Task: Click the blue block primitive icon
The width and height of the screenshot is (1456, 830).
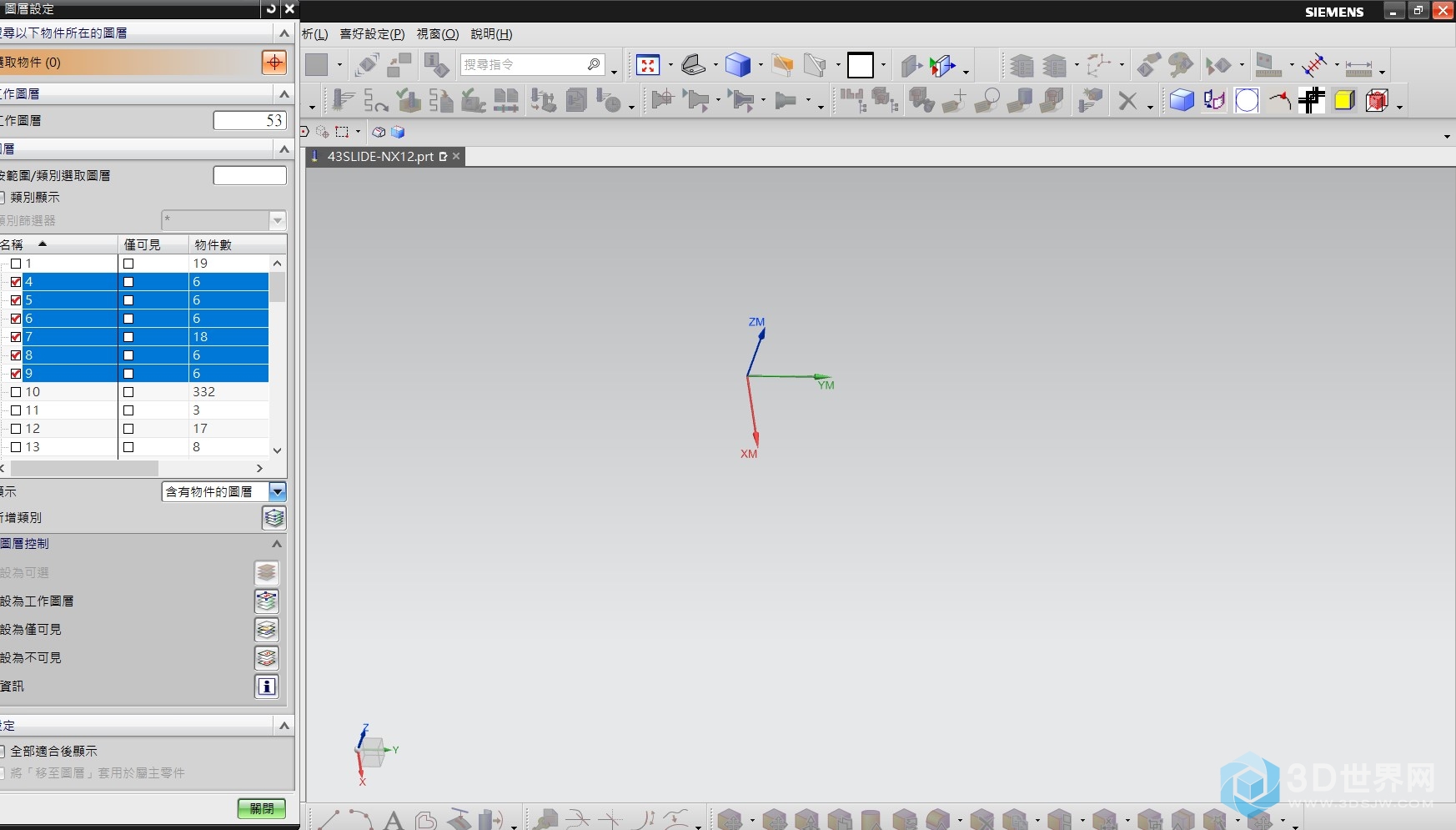Action: pos(1182,101)
